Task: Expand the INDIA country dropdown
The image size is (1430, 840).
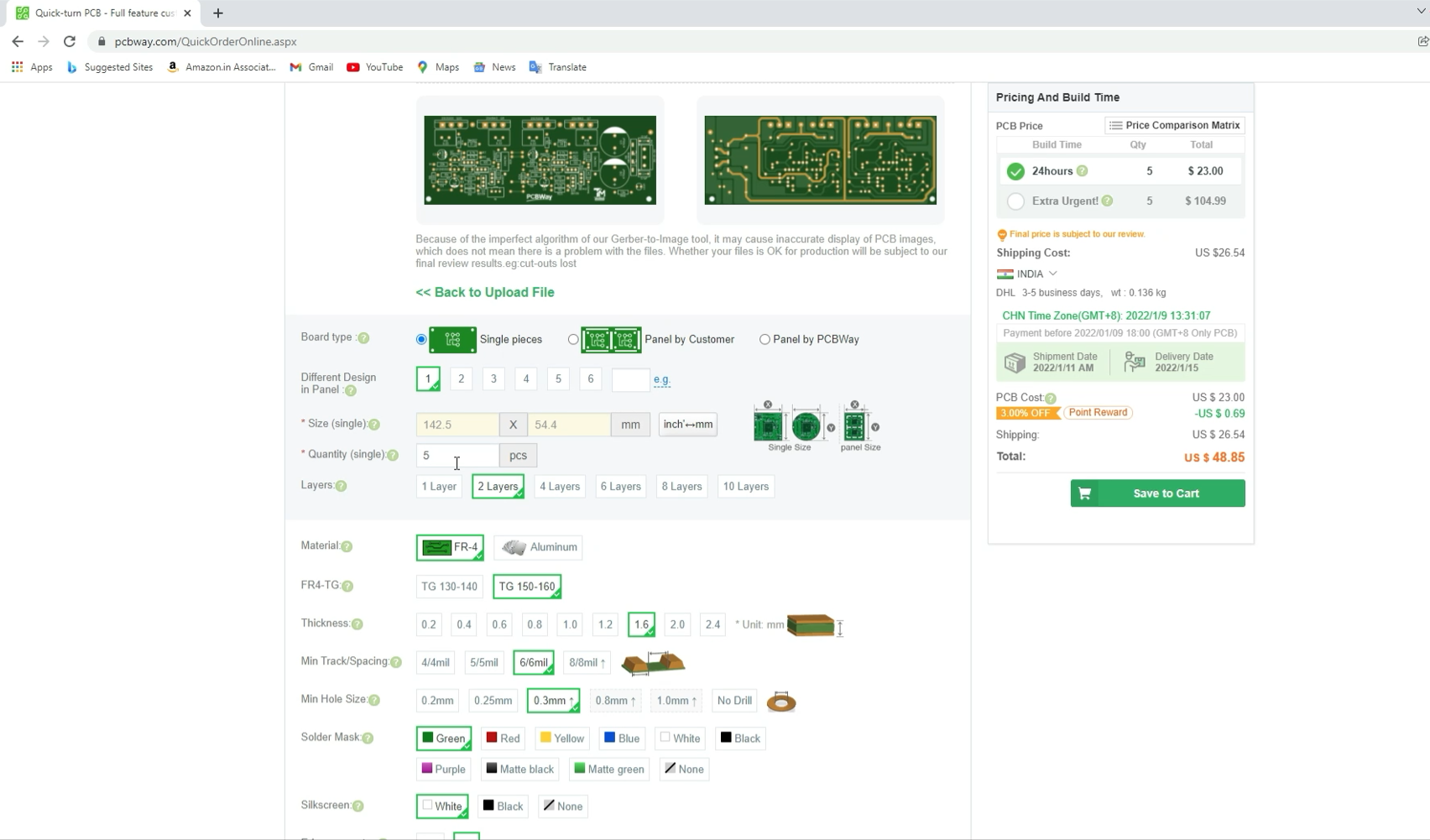Action: pyautogui.click(x=1027, y=274)
